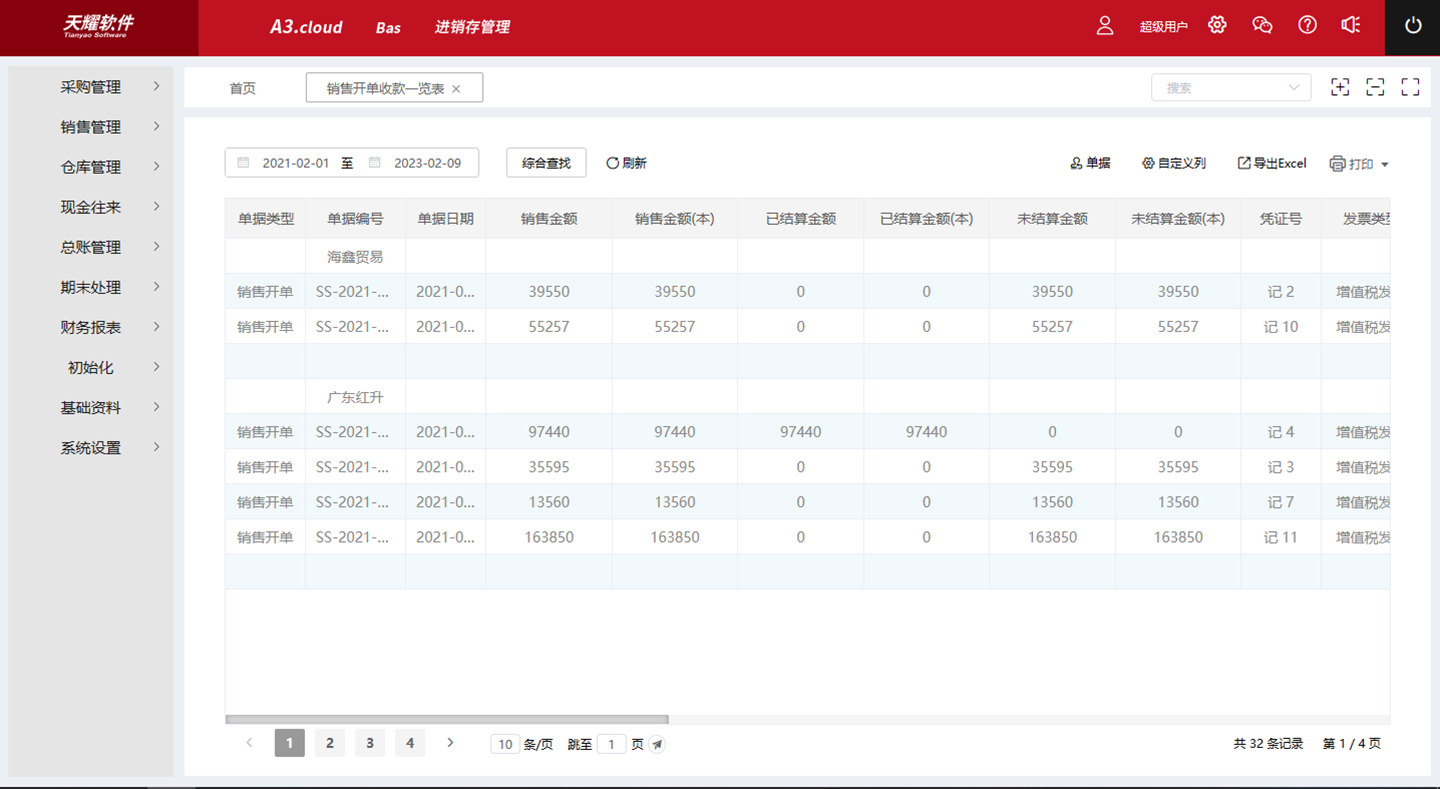The width and height of the screenshot is (1440, 789).
Task: Click the horizontal table scrollbar
Action: (447, 719)
